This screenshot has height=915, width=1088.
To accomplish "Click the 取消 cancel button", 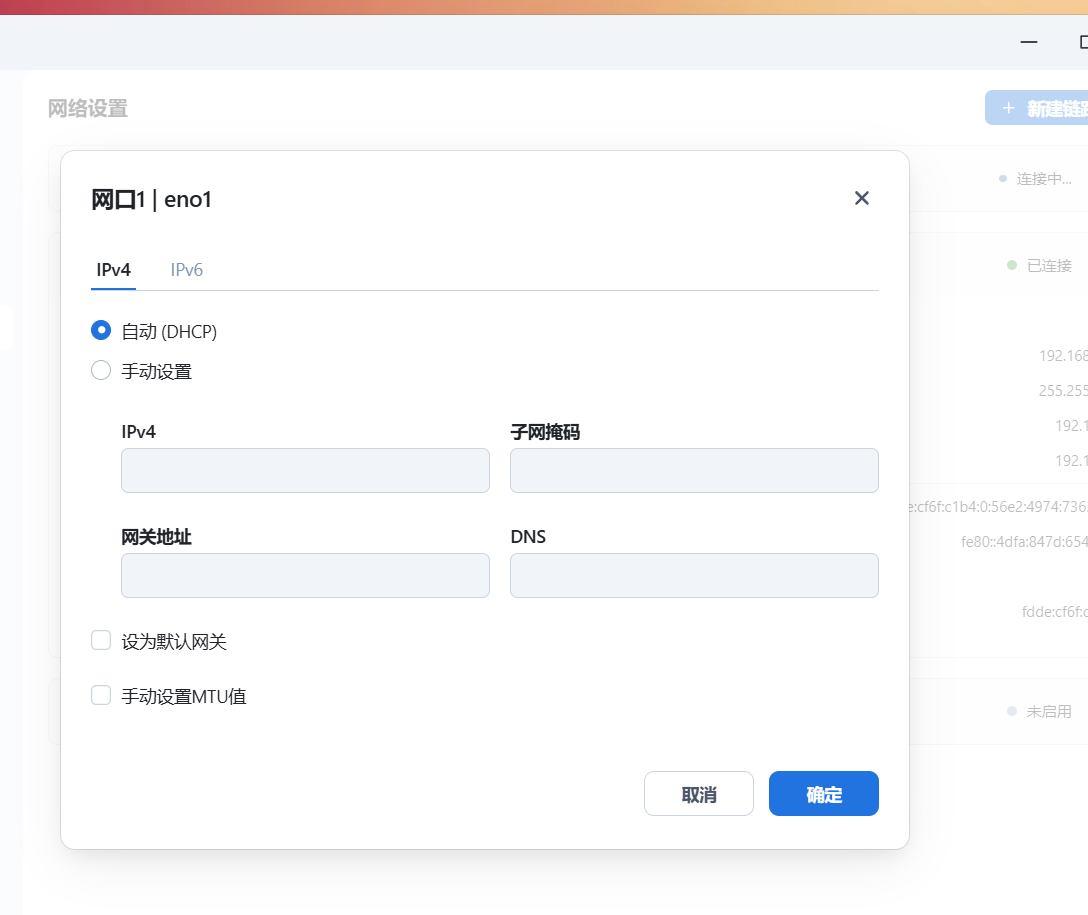I will click(x=698, y=794).
